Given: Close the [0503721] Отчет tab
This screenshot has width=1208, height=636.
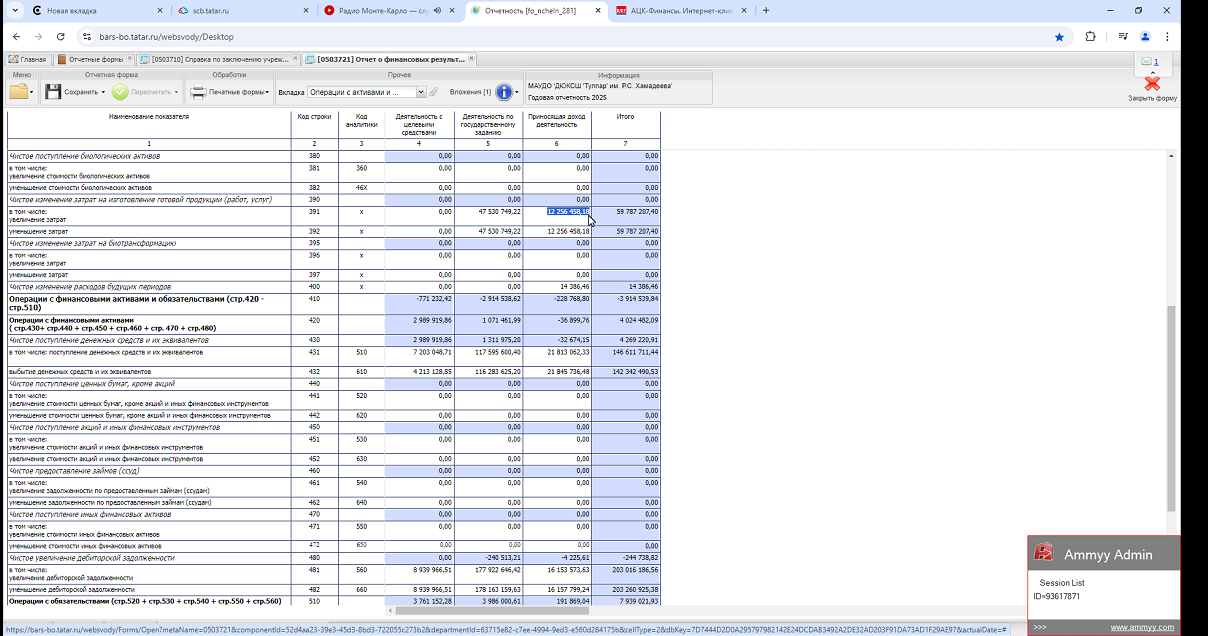Looking at the screenshot, I should (471, 59).
